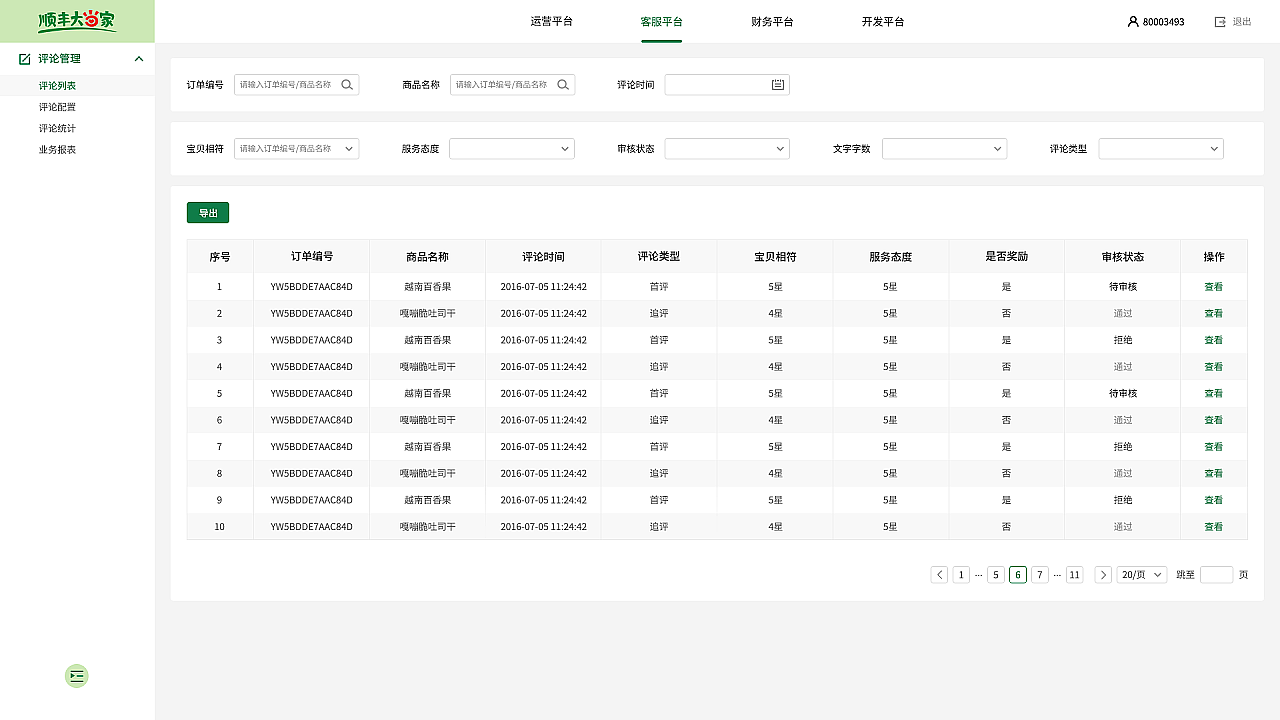Go to page 1 in pagination

coord(961,575)
